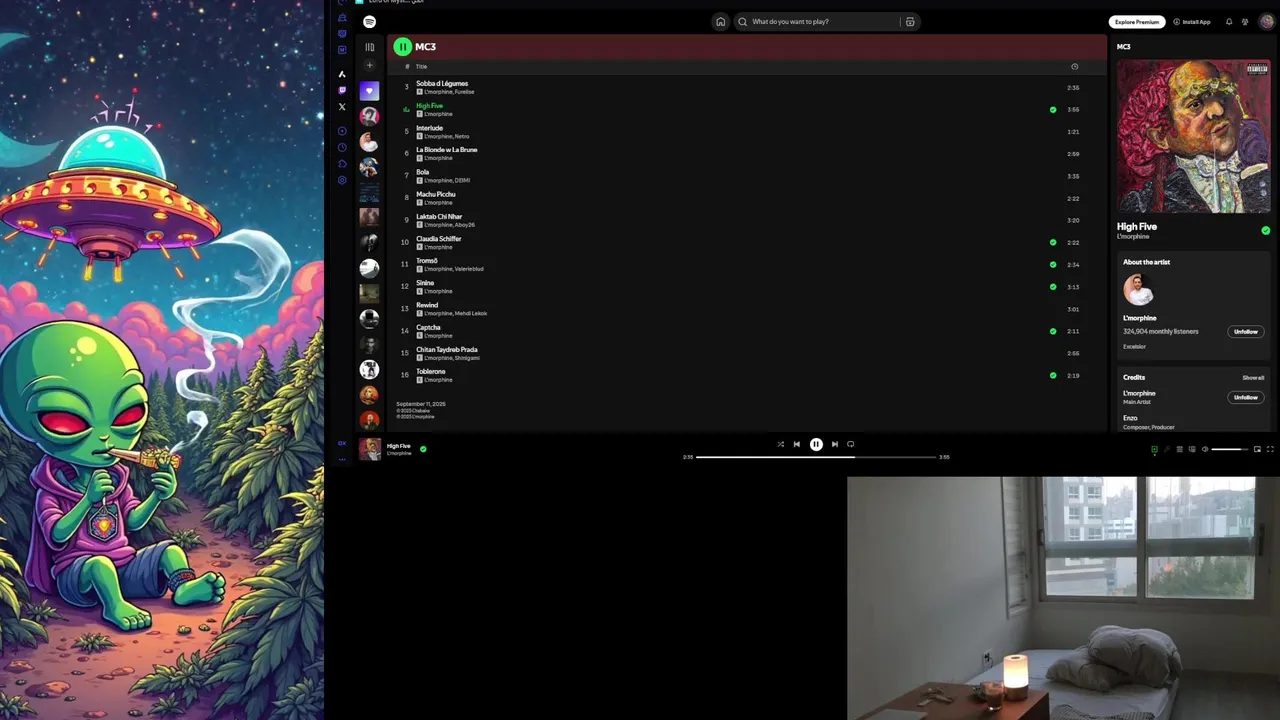Open History clock icon in browser sidebar

coord(342,147)
